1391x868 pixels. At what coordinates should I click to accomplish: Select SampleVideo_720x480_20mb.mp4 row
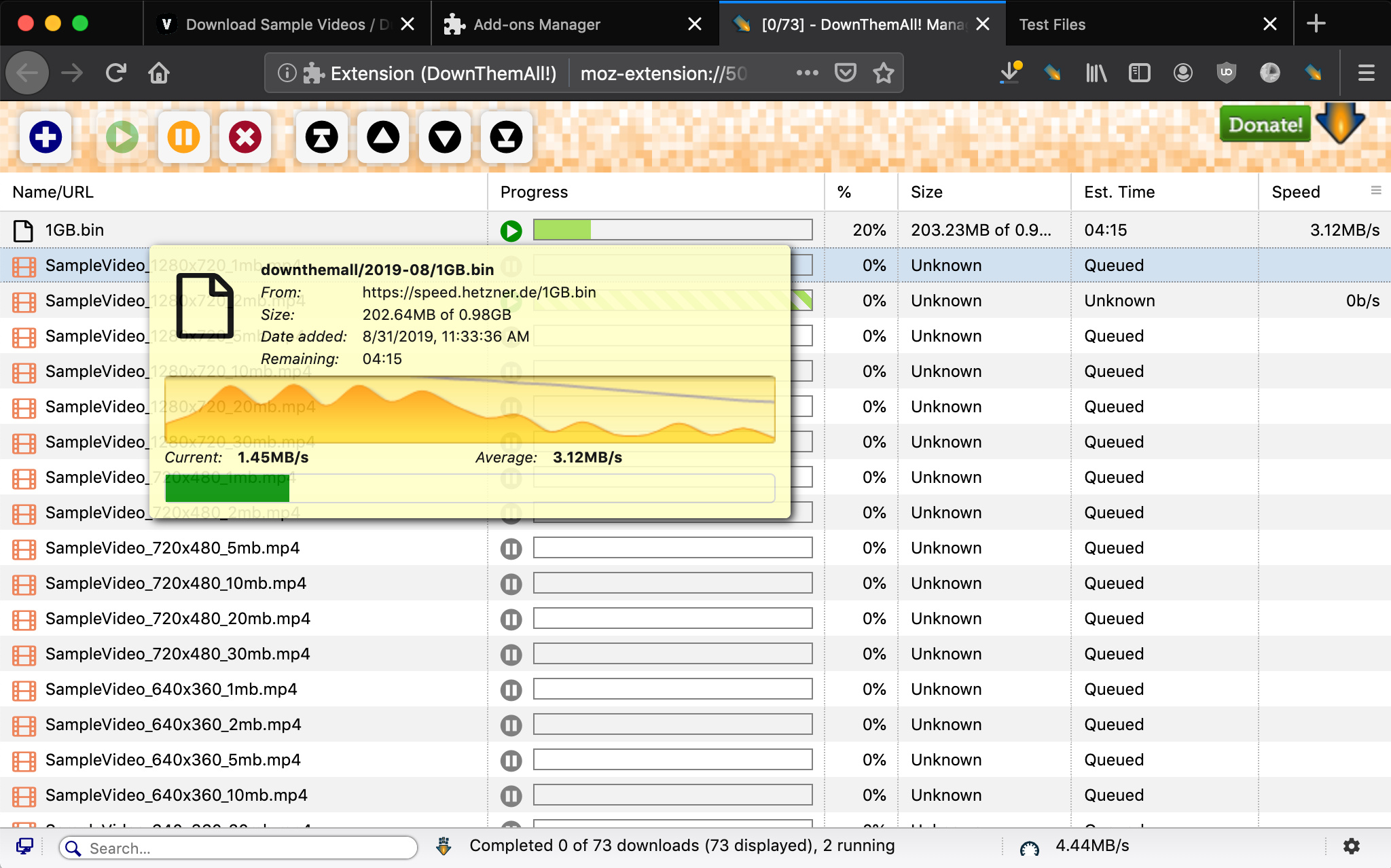click(695, 619)
